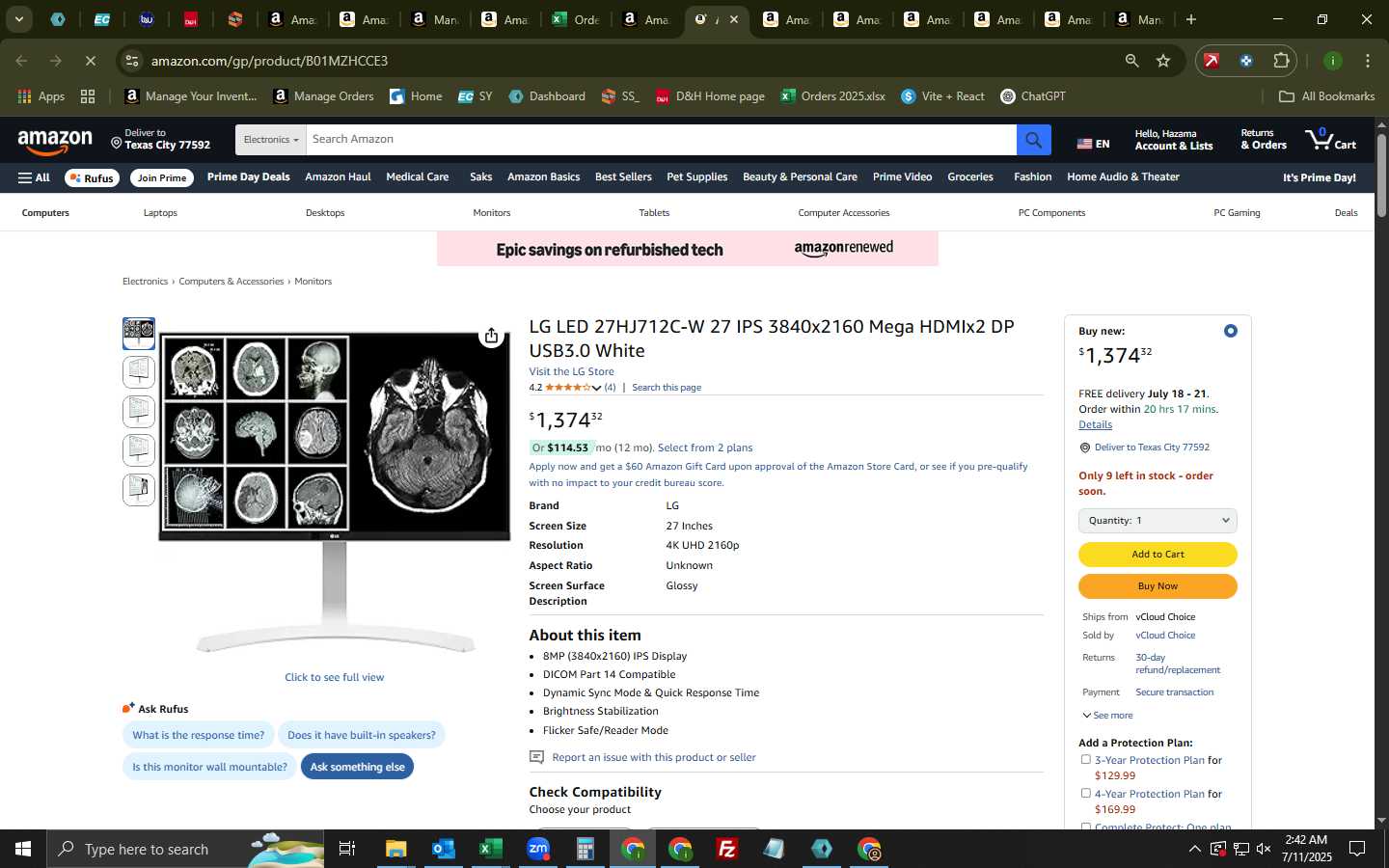
Task: Open Prime Day Deals nav item
Action: tap(248, 176)
